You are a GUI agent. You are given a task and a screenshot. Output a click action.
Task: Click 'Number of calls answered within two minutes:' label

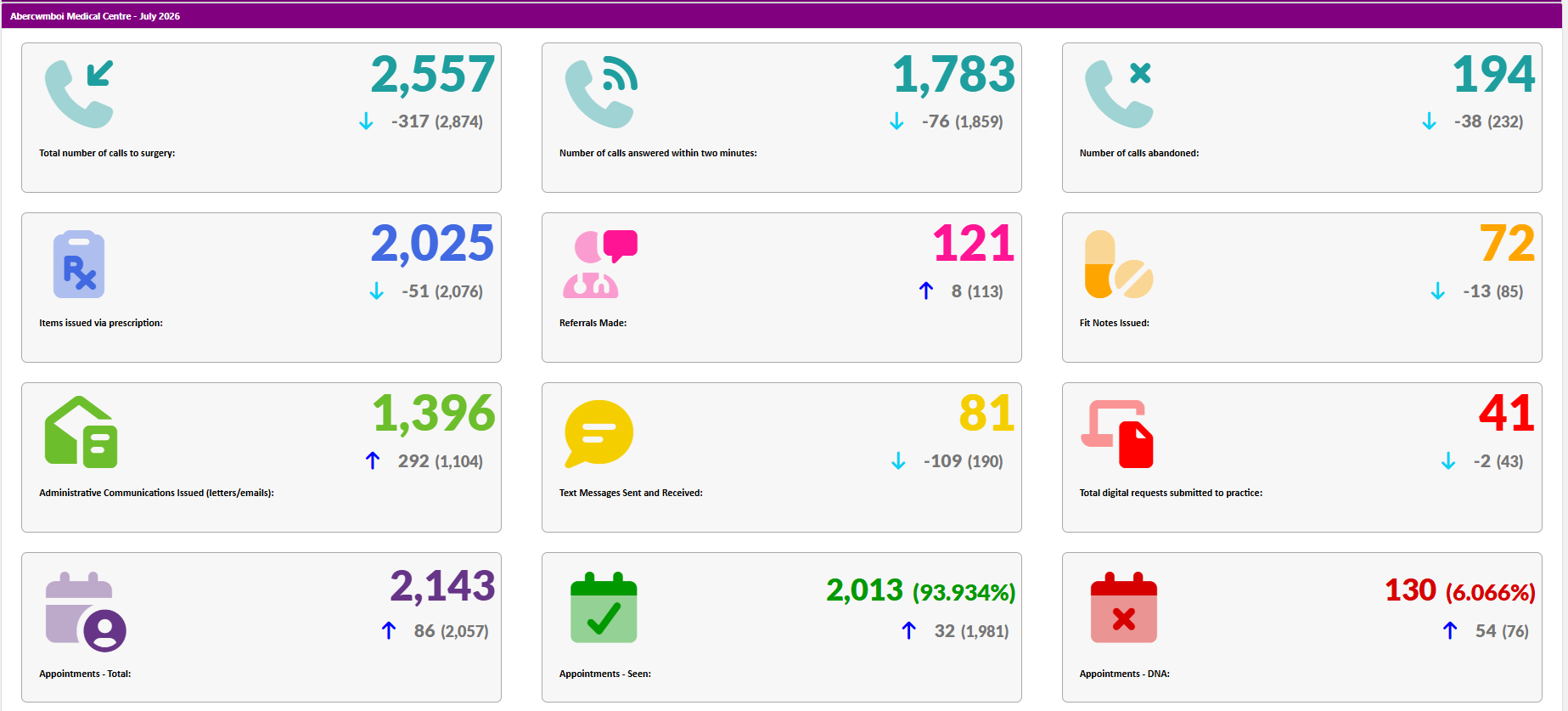click(x=658, y=153)
